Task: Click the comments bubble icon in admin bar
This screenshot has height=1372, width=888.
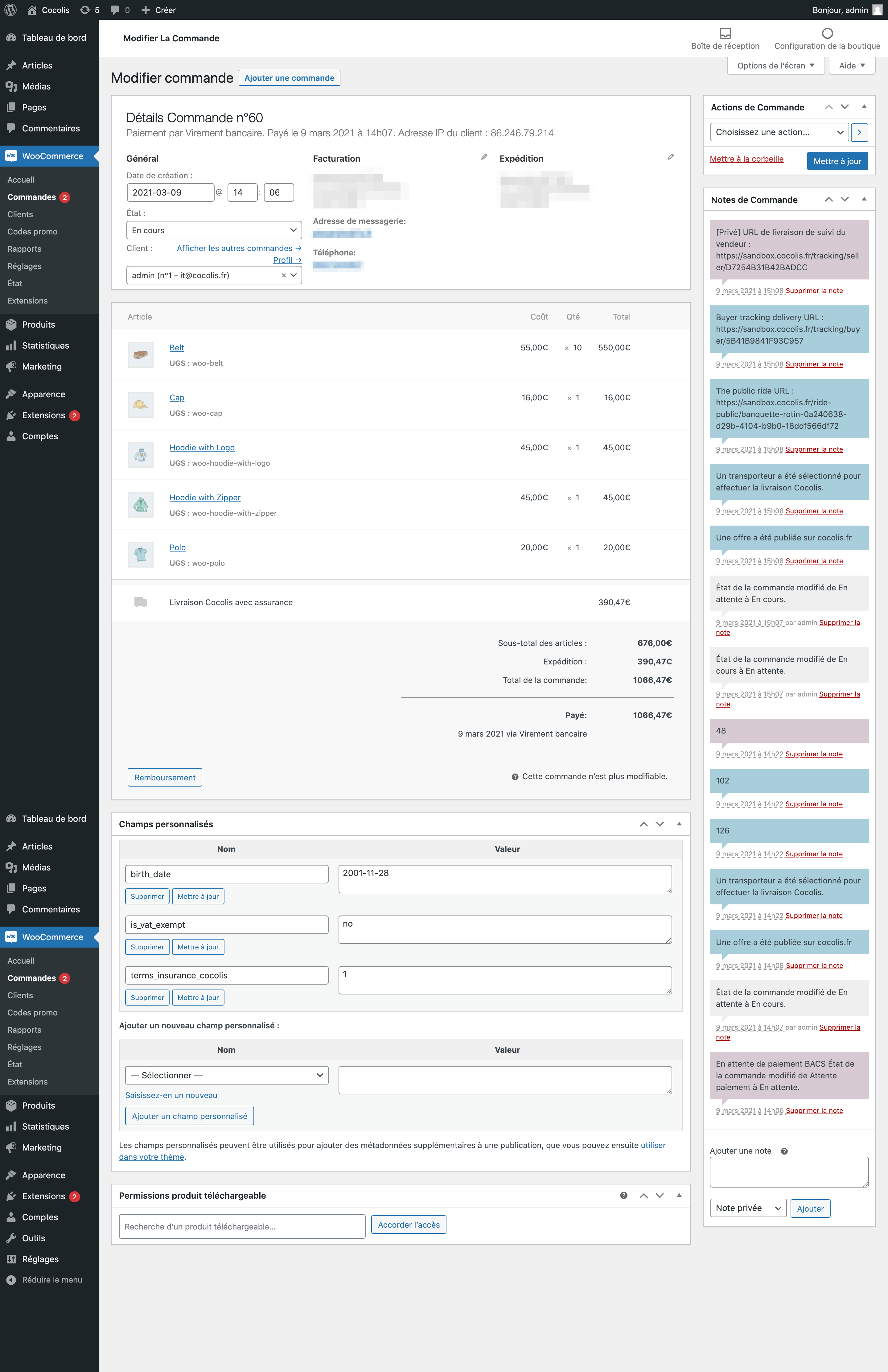Action: [115, 10]
